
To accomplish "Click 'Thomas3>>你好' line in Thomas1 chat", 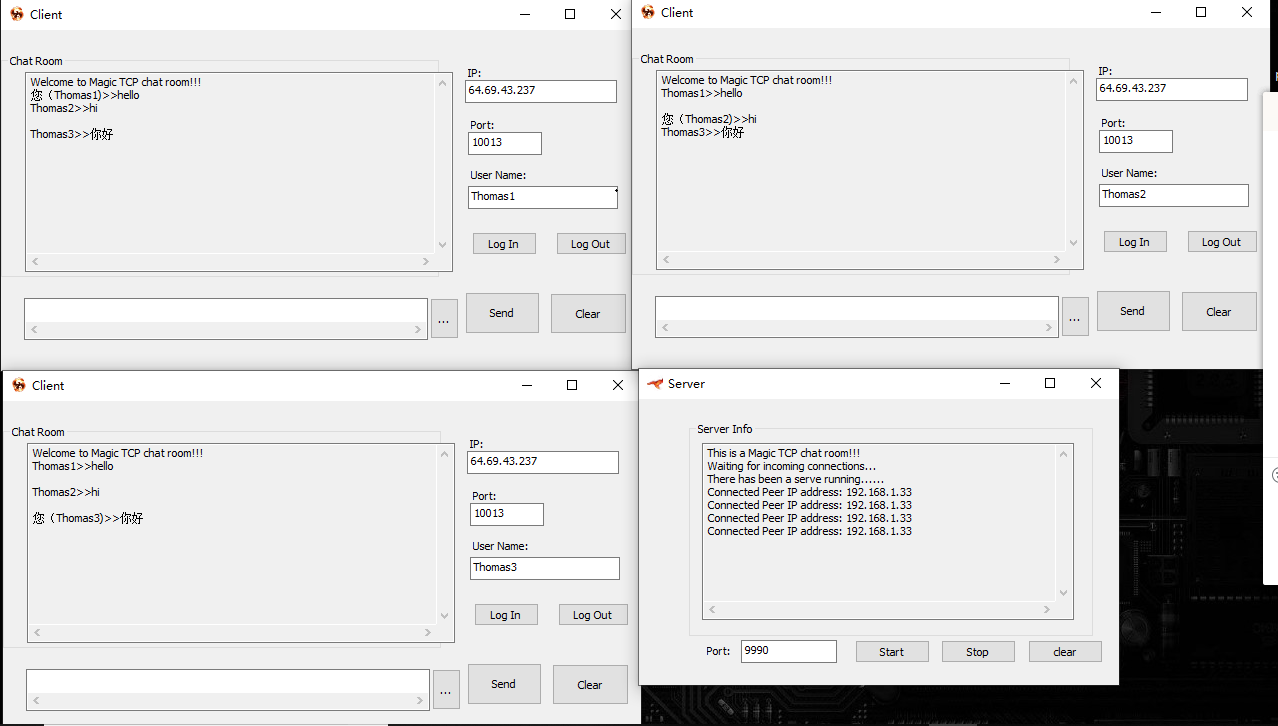I will tap(72, 134).
